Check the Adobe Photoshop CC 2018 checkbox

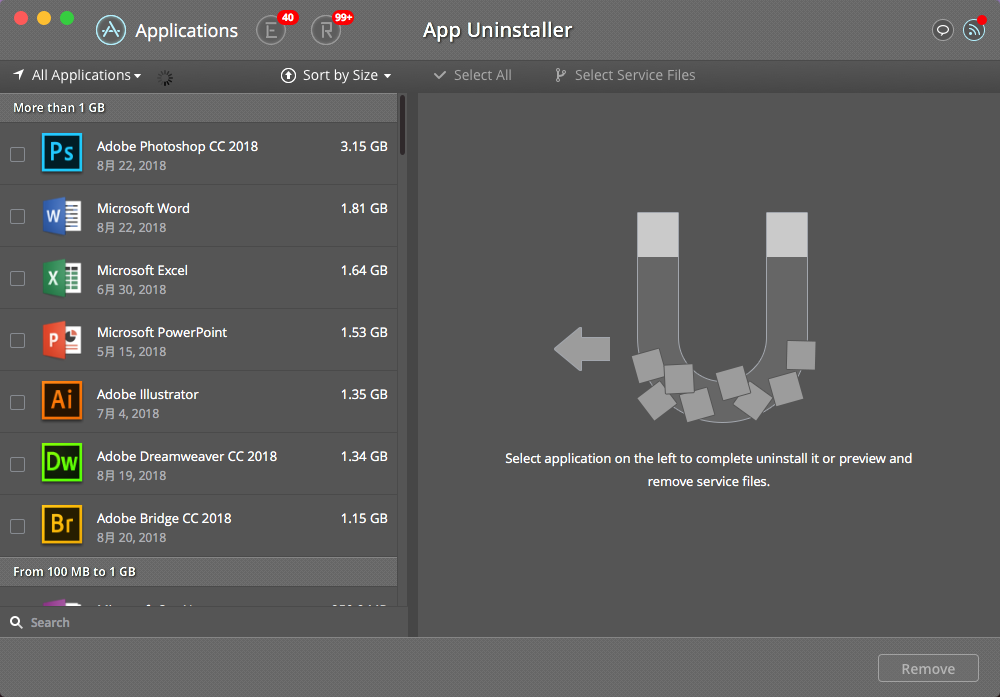tap(18, 154)
